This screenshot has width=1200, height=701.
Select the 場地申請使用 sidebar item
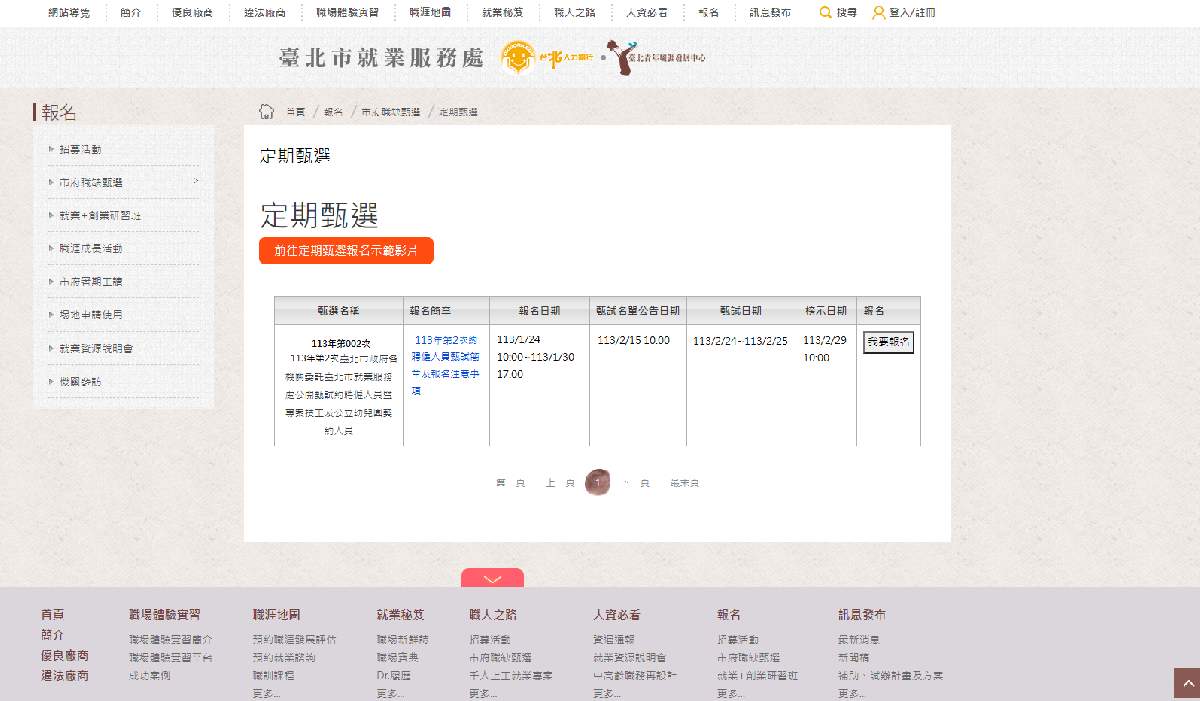tap(90, 315)
